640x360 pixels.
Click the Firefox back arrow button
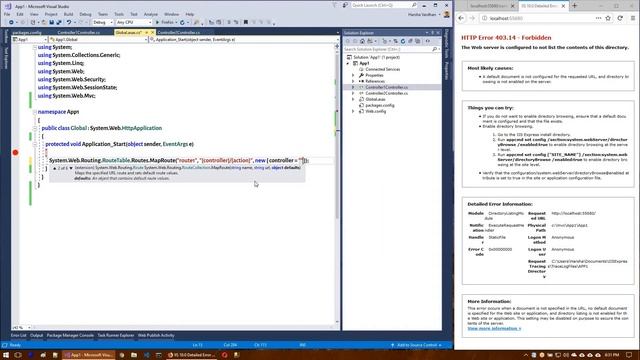pyautogui.click(x=461, y=18)
